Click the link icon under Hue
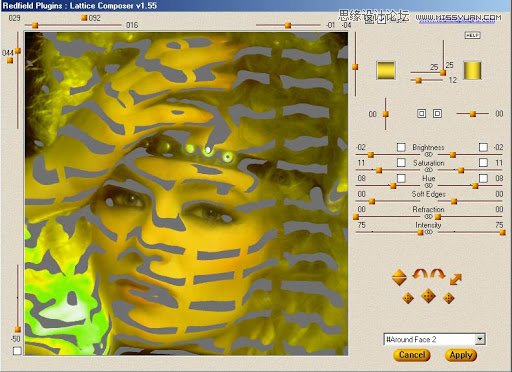512x372 pixels. pyautogui.click(x=429, y=185)
